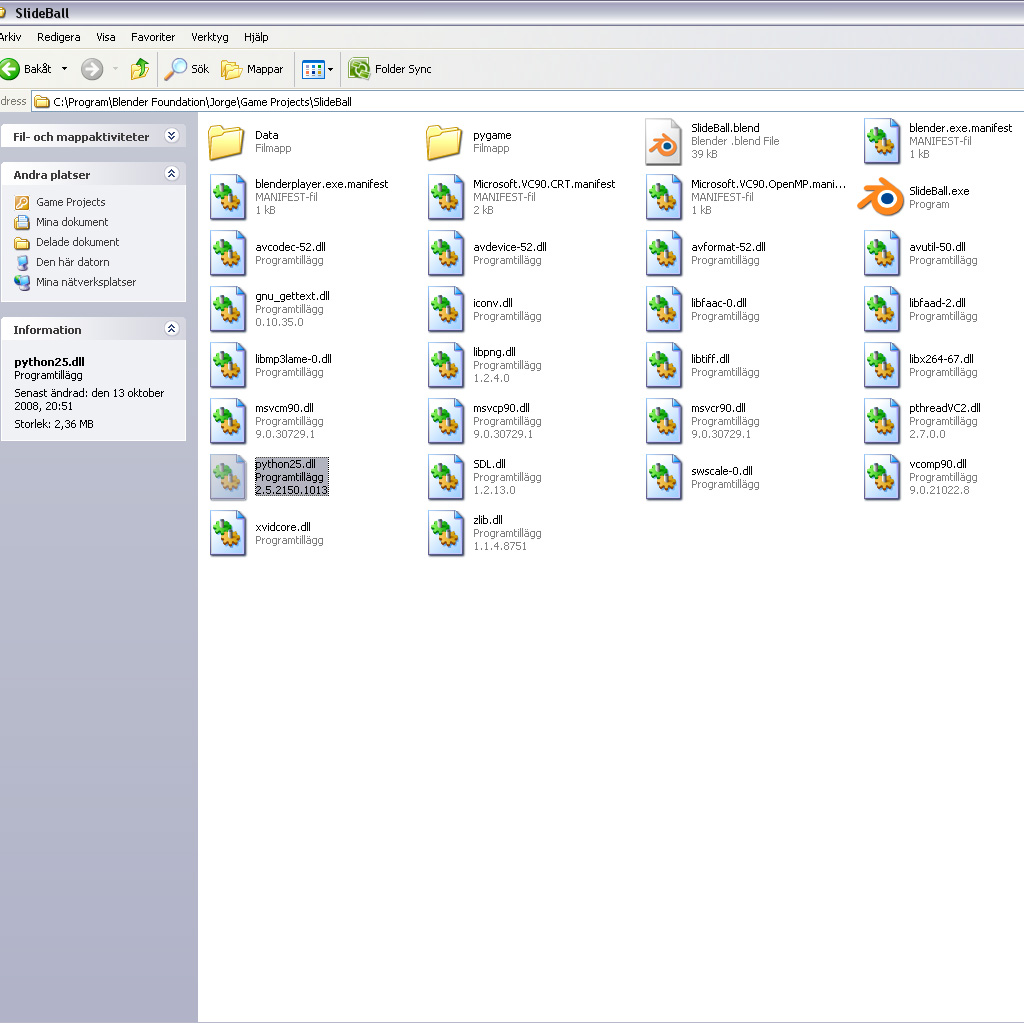Select libfaad-2.dll file icon
The height and width of the screenshot is (1024, 1024).
tap(882, 310)
